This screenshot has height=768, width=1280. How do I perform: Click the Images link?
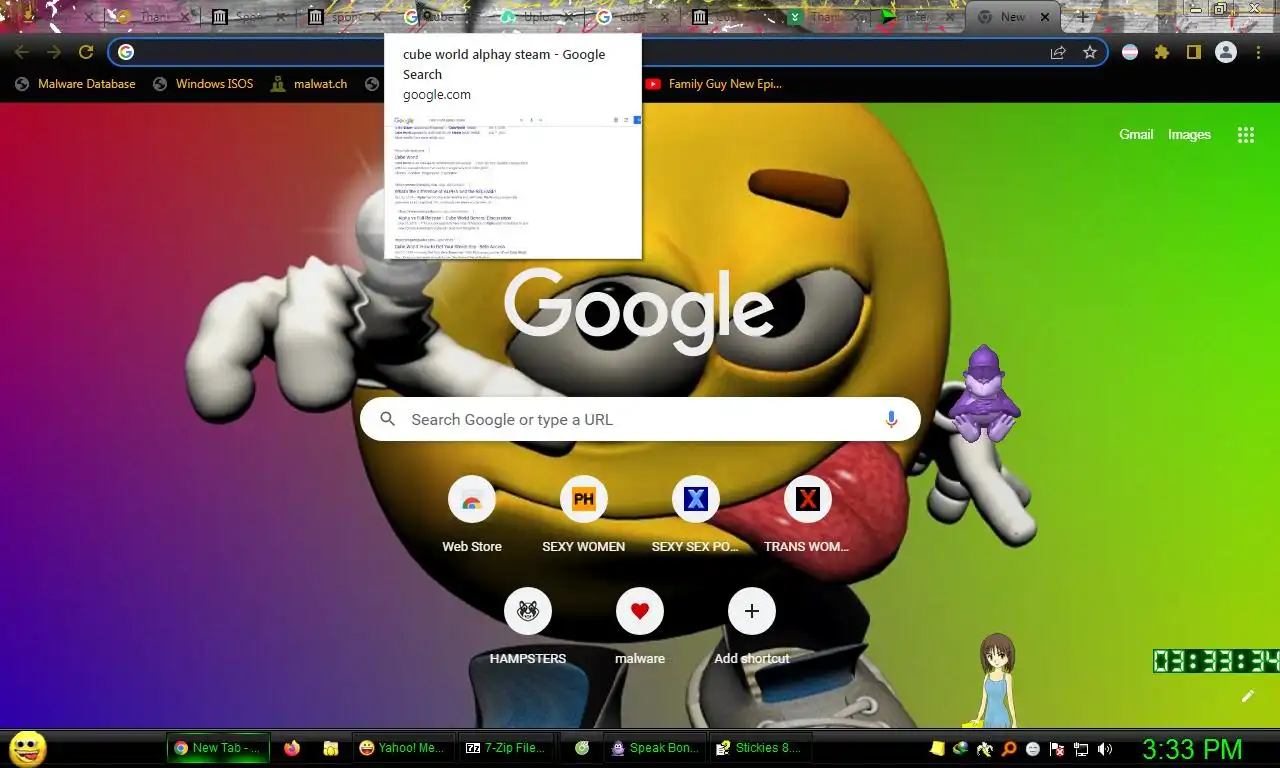[1189, 135]
